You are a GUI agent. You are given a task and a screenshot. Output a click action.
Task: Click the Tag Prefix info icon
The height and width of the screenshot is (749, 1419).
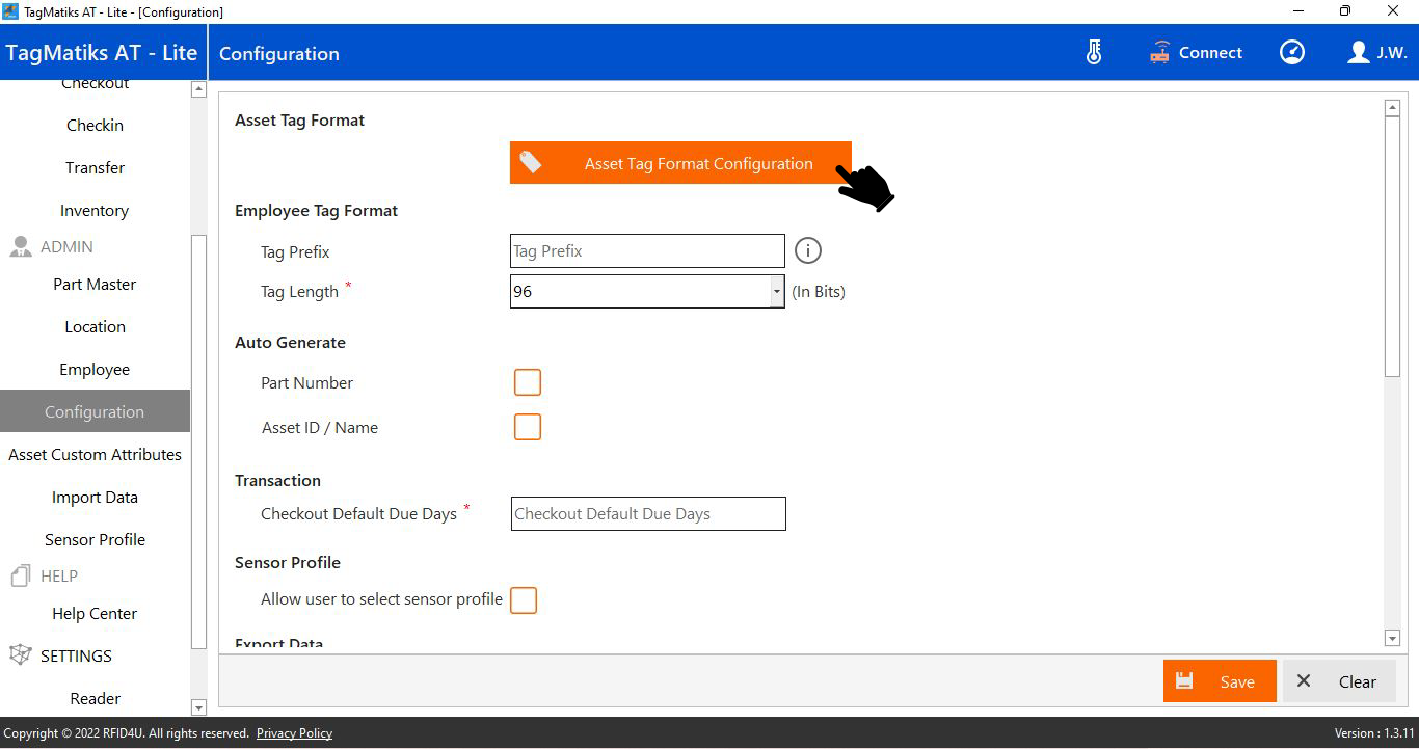(808, 251)
